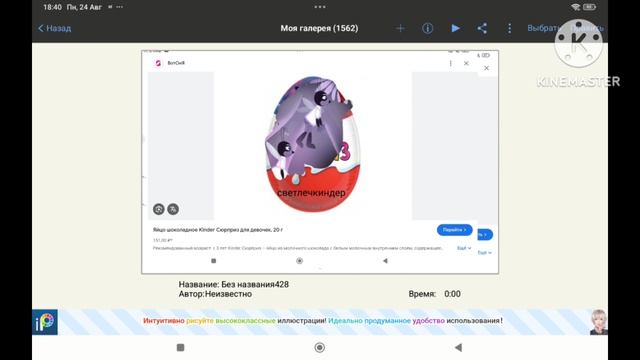Go back with the Назад button
Viewport: 640px width, 360px height.
click(x=55, y=28)
